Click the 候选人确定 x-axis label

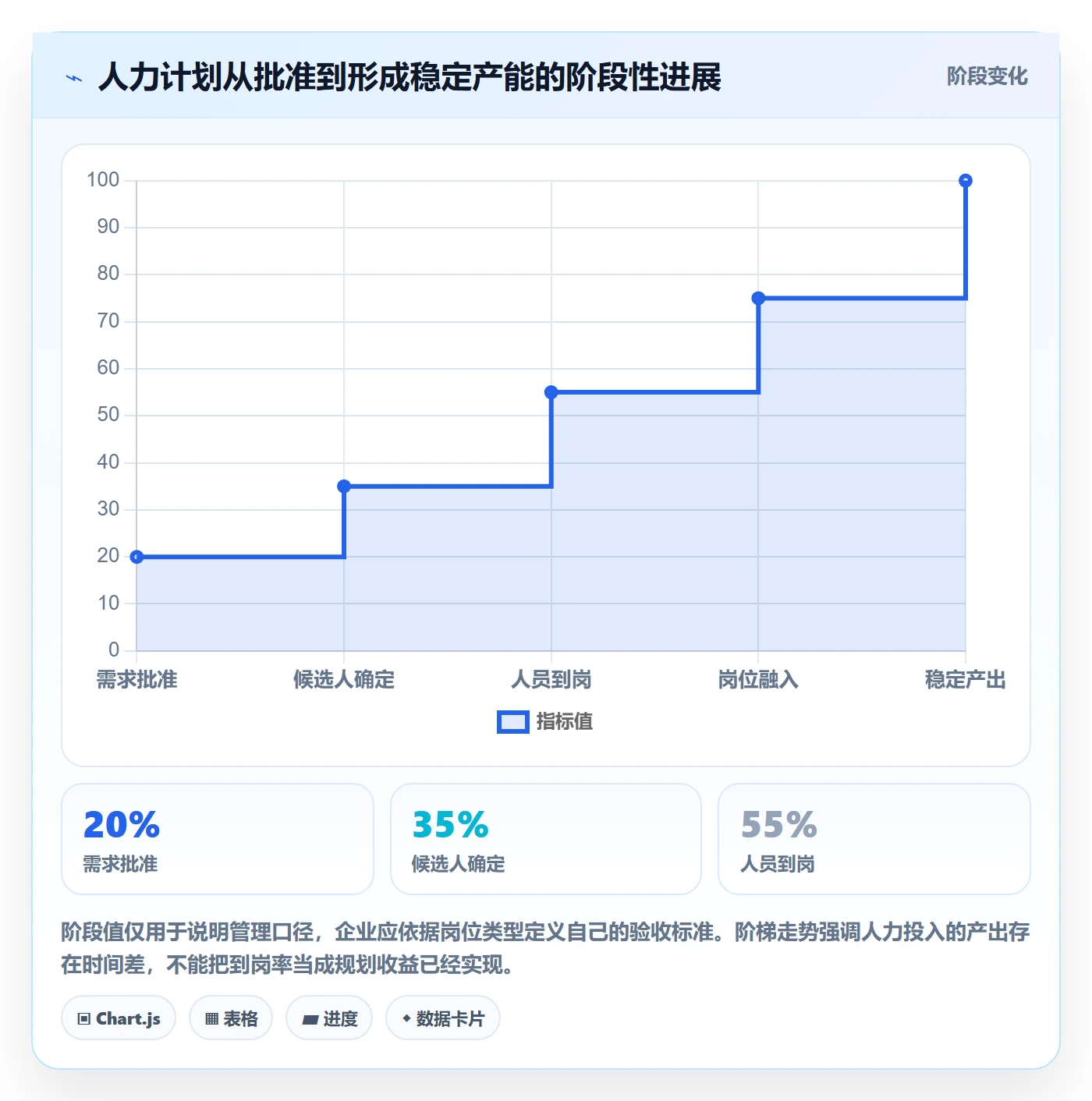[344, 680]
